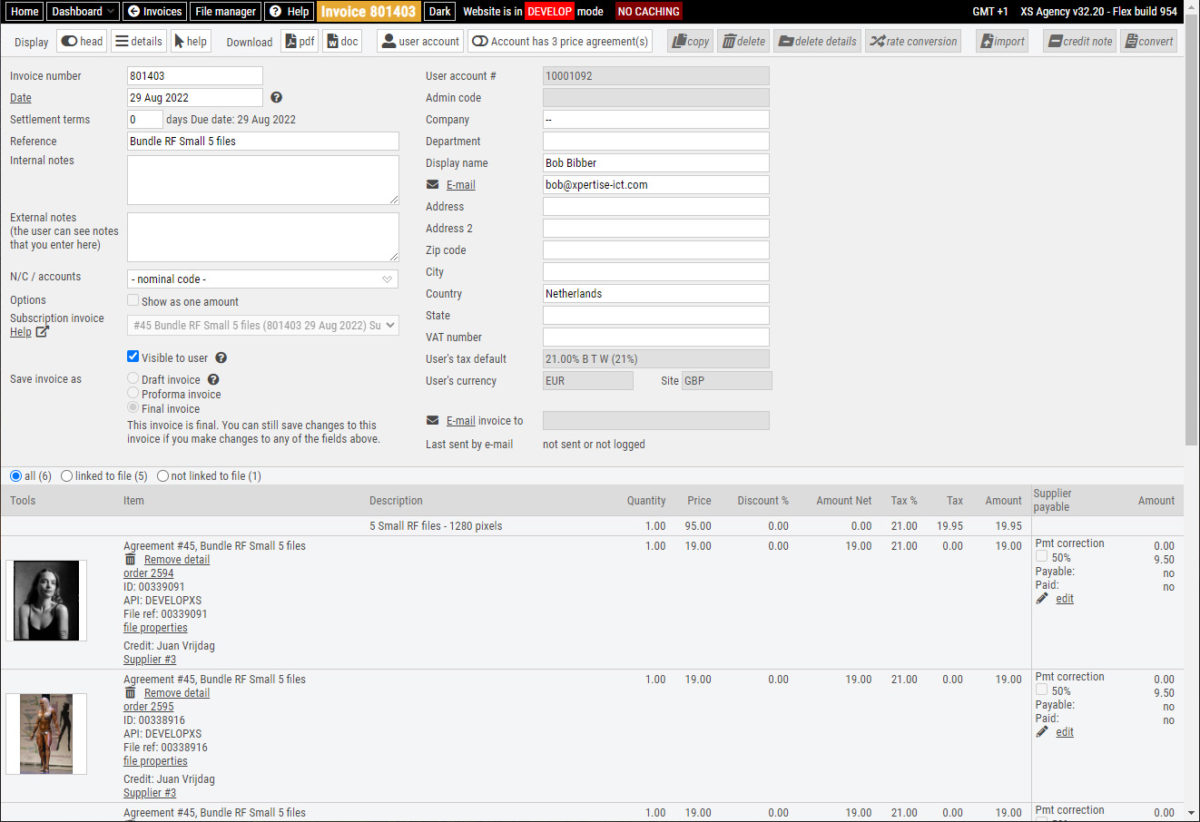Screen dimensions: 1200x822
Task: Uncheck the Visible to user checkbox
Action: [133, 357]
